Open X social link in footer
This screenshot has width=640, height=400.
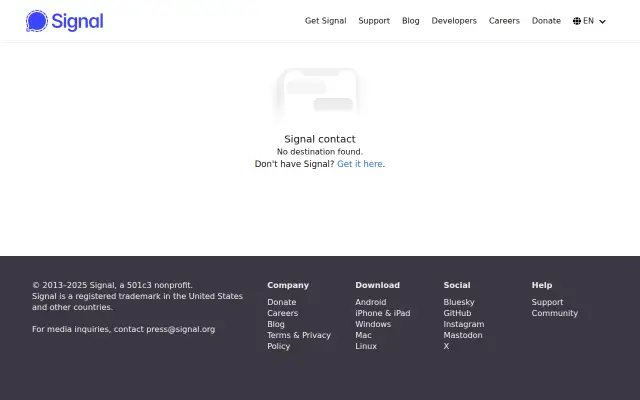(446, 347)
